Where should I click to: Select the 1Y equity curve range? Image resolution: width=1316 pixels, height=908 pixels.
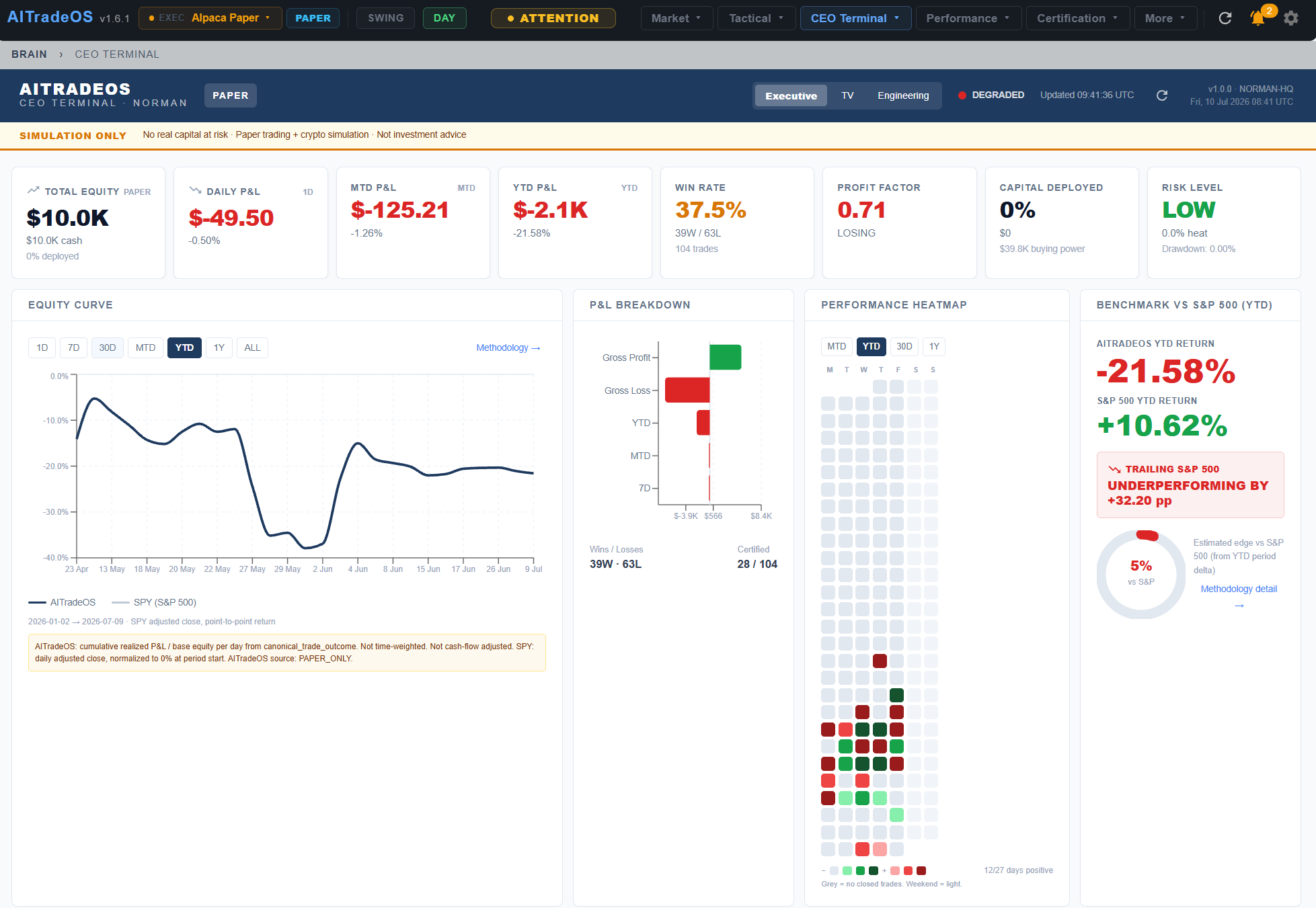tap(219, 347)
